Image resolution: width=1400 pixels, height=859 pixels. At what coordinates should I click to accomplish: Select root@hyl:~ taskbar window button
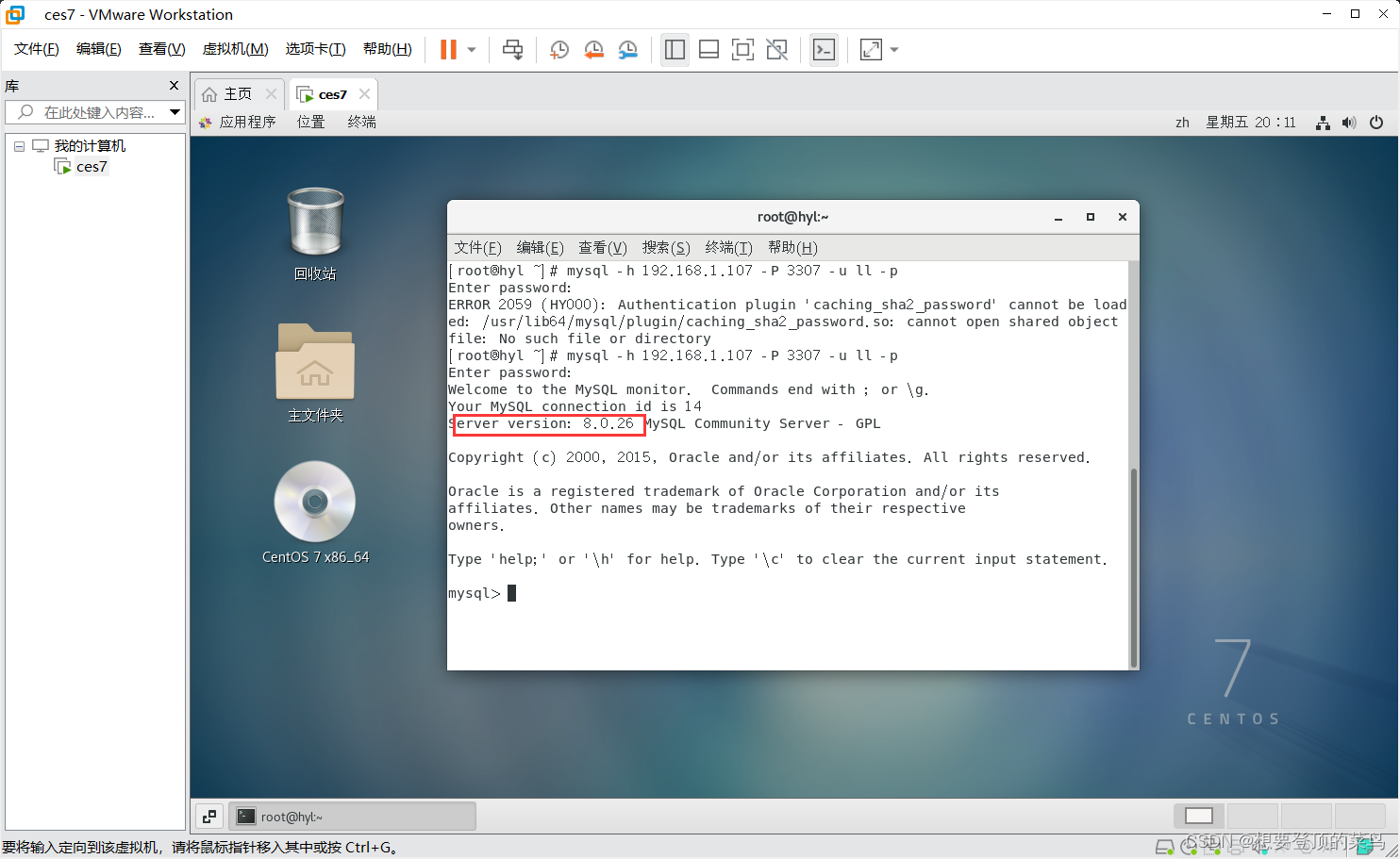click(x=352, y=817)
